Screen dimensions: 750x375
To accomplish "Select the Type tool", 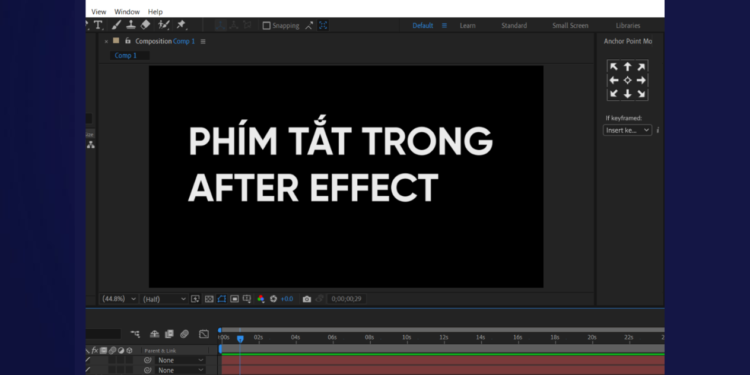I will click(99, 25).
